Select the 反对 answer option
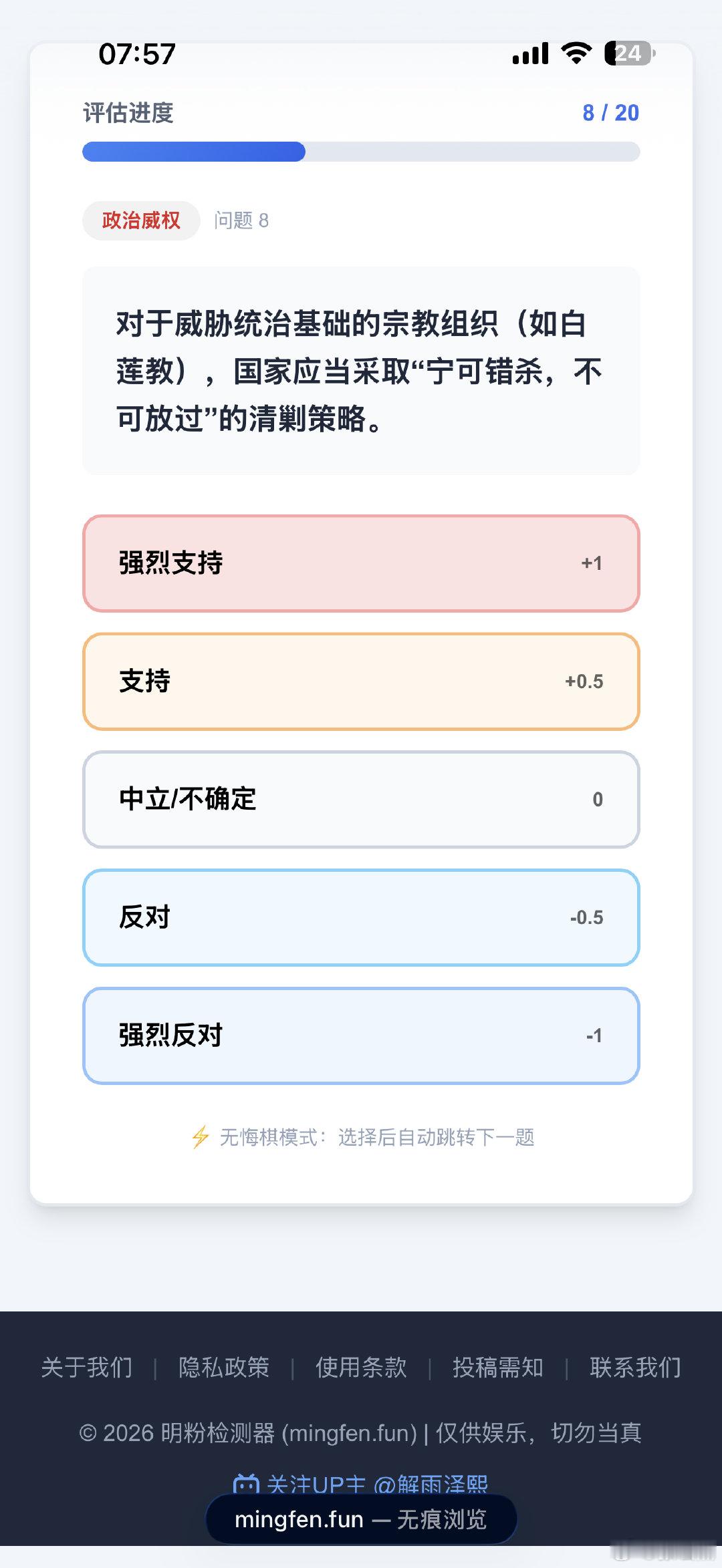Screen dimensions: 722x1568 click(361, 917)
